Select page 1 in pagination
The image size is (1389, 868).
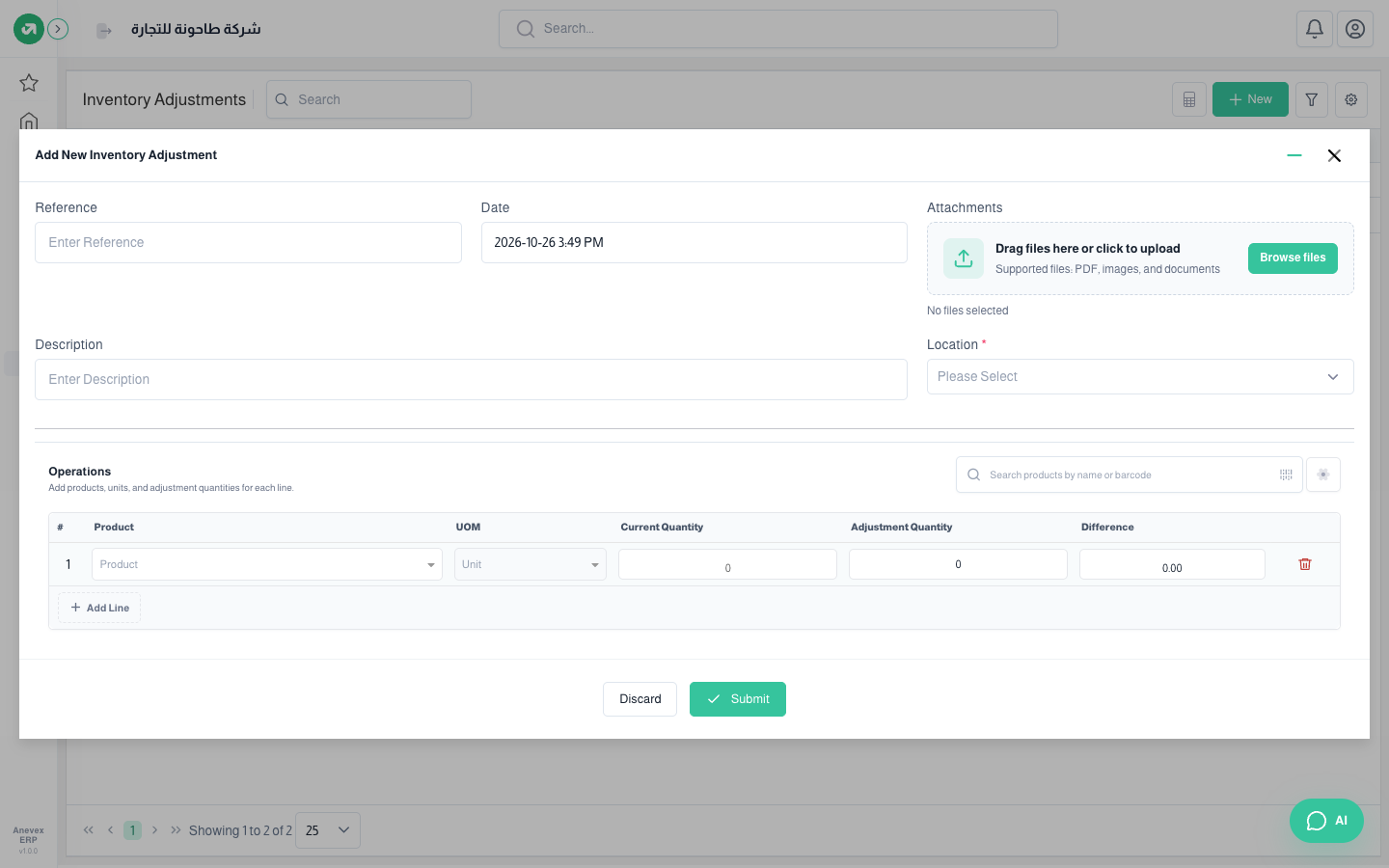(133, 830)
